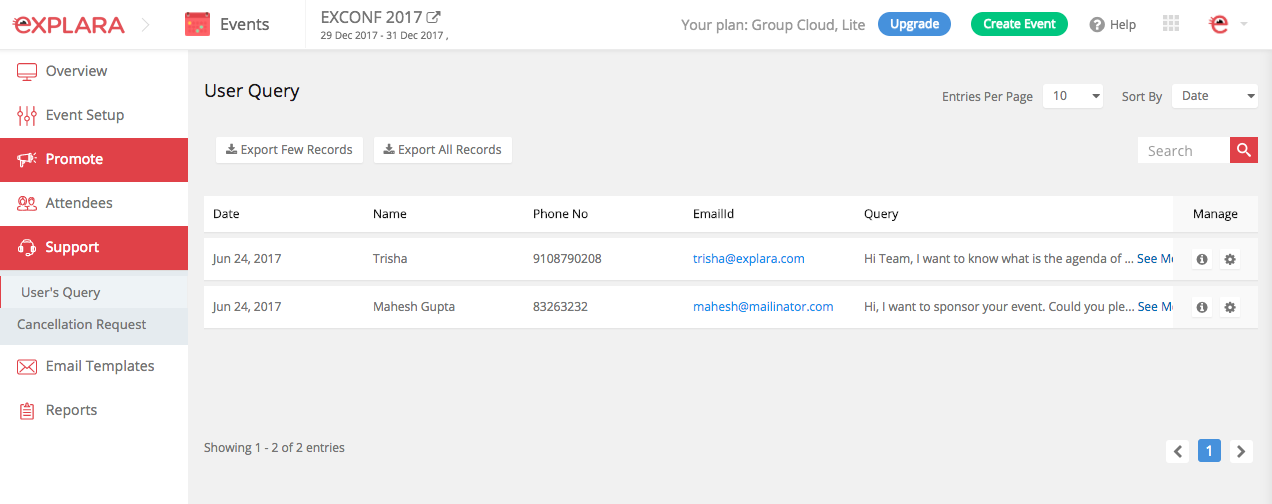The height and width of the screenshot is (504, 1272).
Task: Select Promote in the sidebar
Action: (94, 159)
